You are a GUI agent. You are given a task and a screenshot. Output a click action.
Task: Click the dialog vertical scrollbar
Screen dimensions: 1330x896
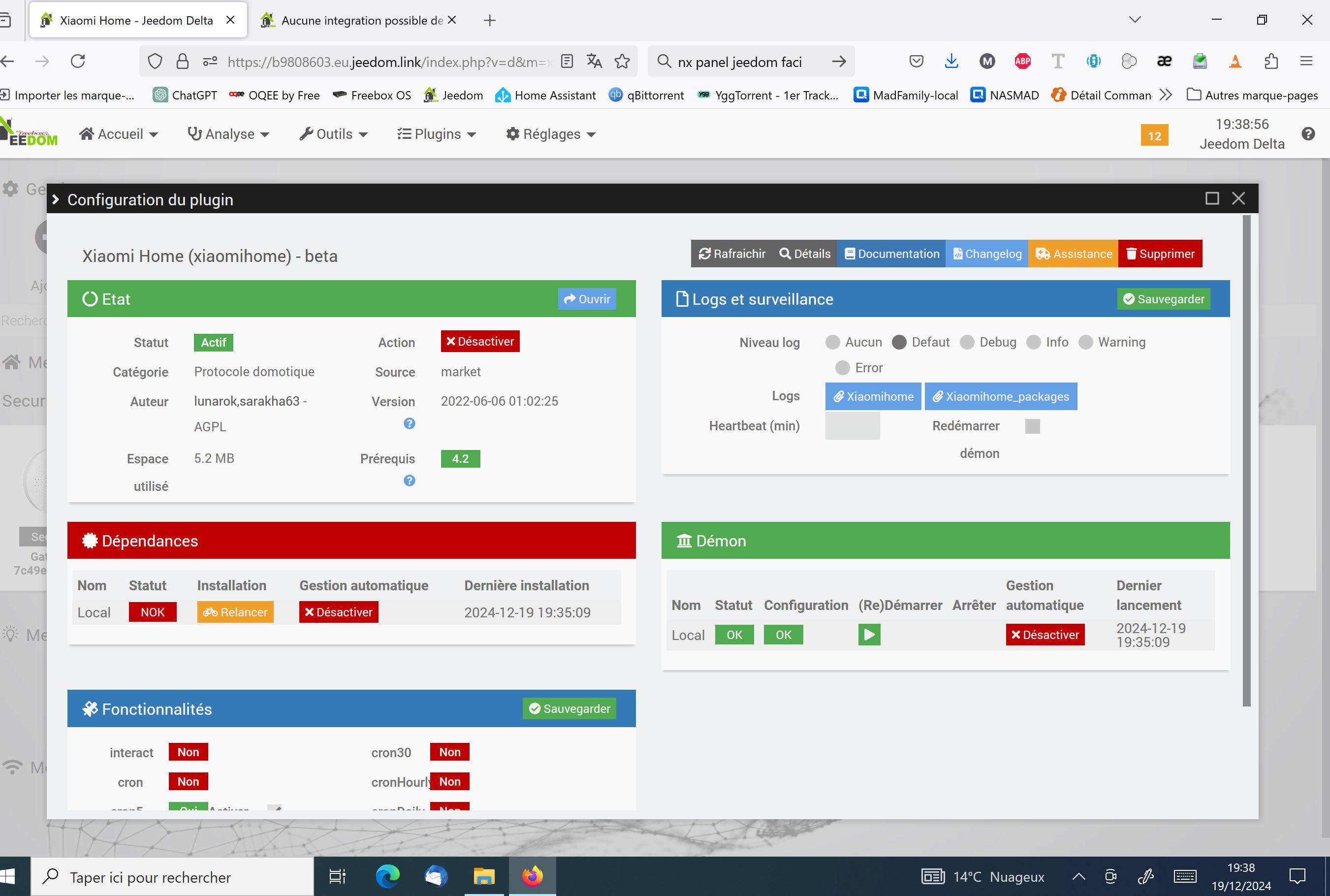click(1247, 461)
